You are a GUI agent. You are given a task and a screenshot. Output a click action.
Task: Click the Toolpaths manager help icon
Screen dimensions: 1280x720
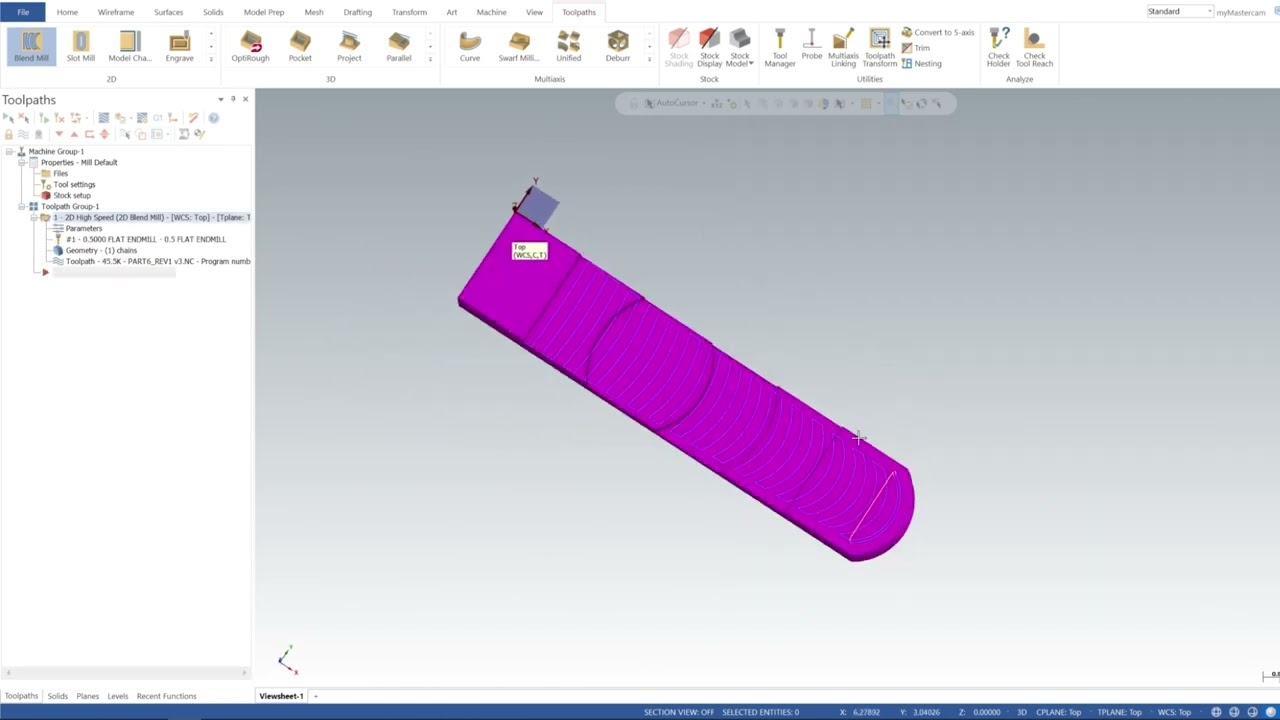213,118
